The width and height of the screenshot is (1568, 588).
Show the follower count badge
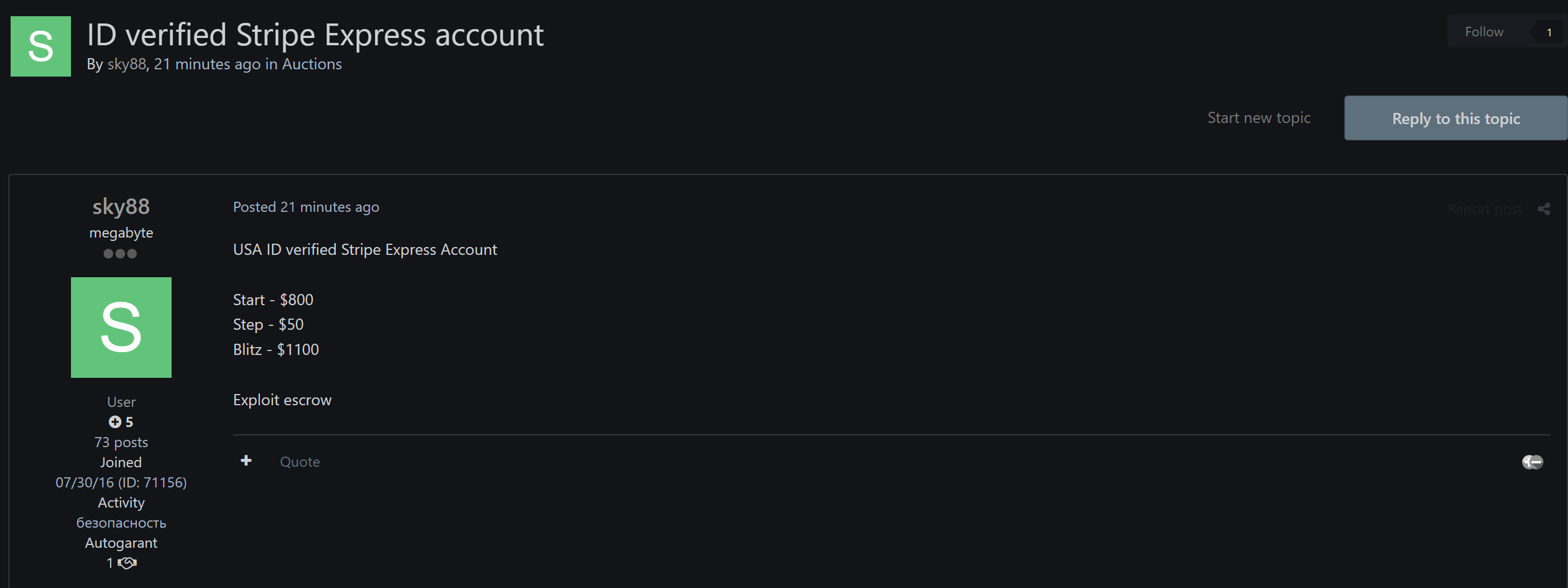click(1548, 32)
